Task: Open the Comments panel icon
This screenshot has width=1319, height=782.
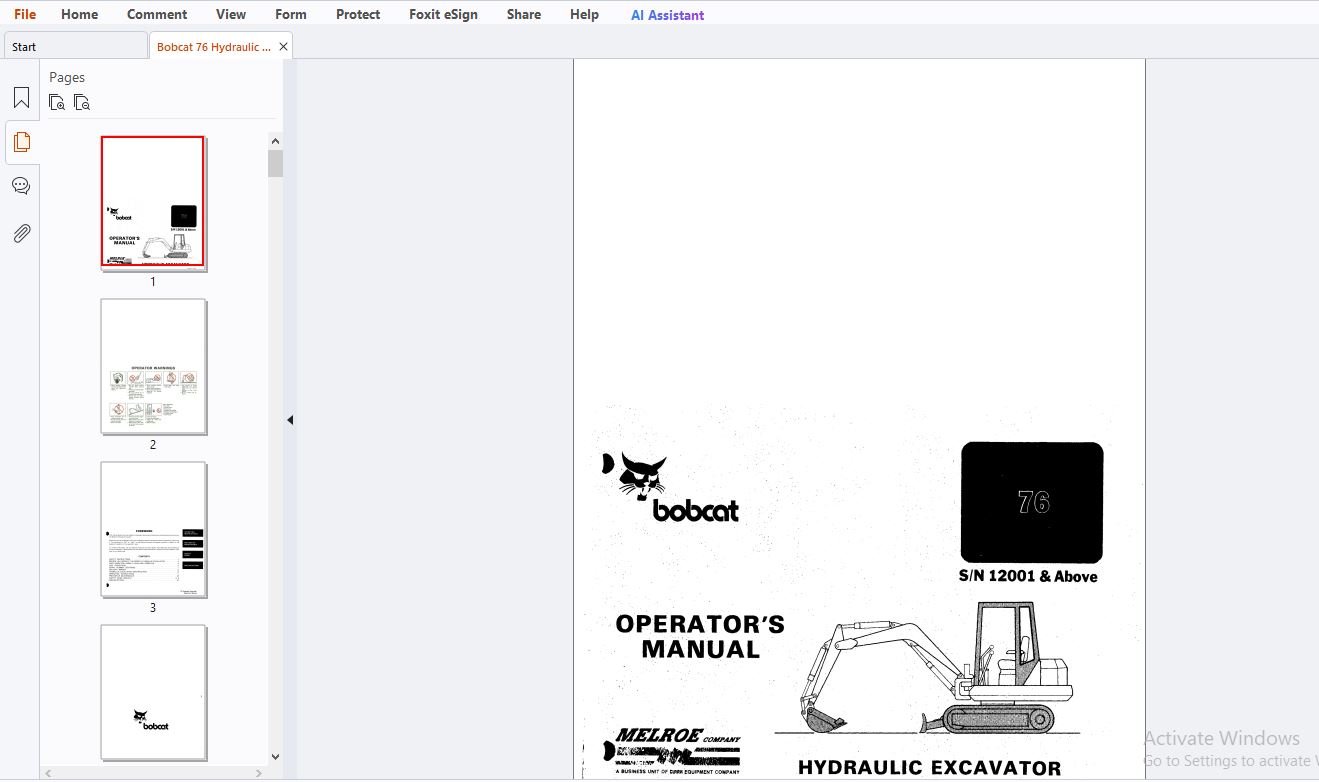Action: click(21, 186)
